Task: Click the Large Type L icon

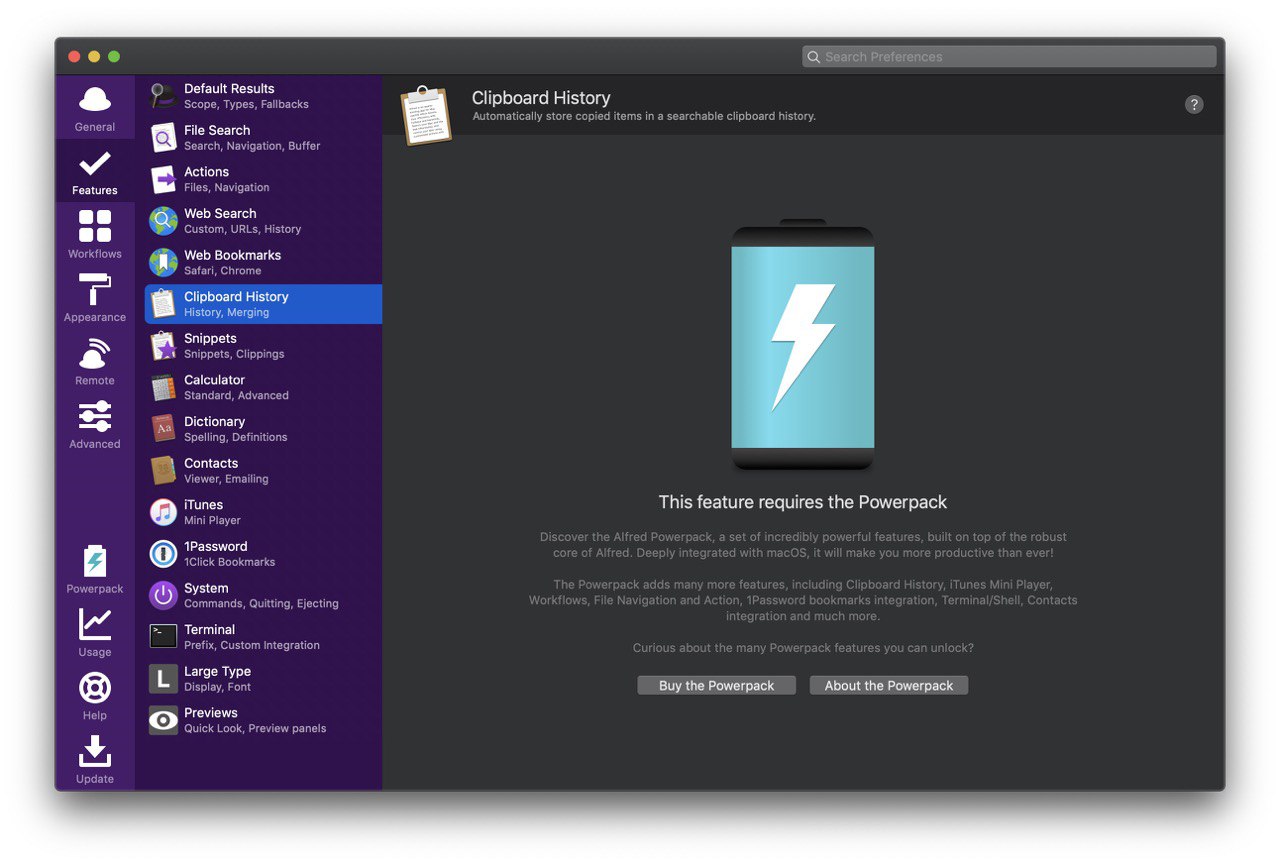Action: 163,679
